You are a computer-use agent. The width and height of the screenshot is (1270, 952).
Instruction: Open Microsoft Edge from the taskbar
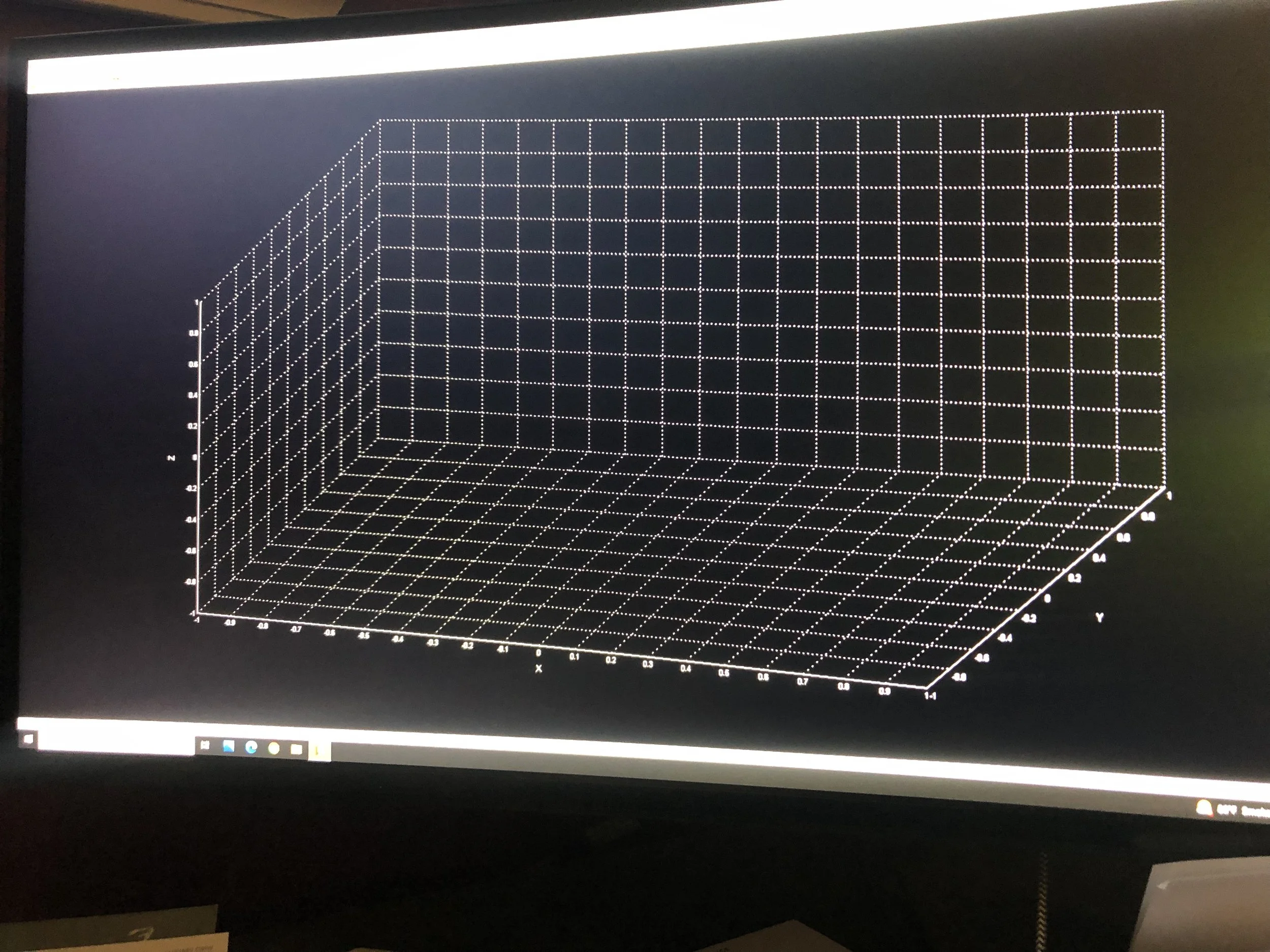tap(251, 748)
